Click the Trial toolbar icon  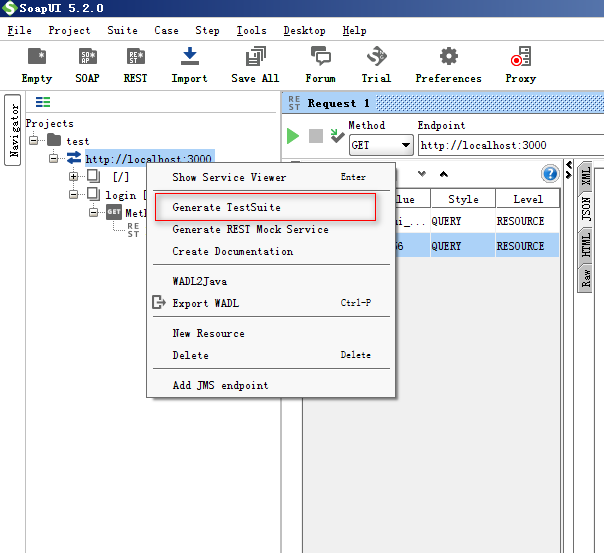(376, 56)
